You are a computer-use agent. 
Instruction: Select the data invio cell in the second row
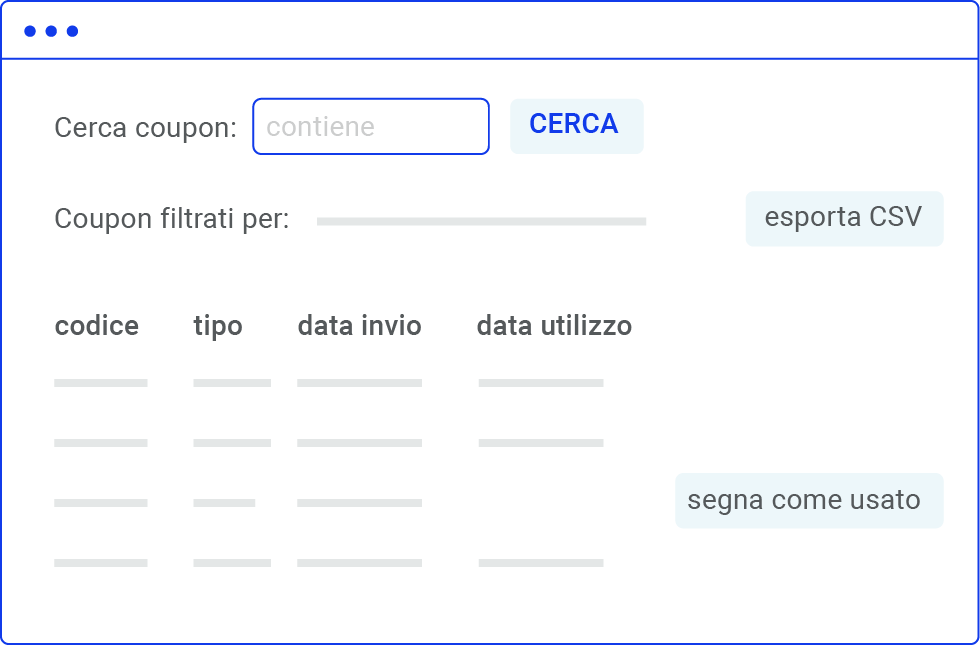tap(359, 443)
